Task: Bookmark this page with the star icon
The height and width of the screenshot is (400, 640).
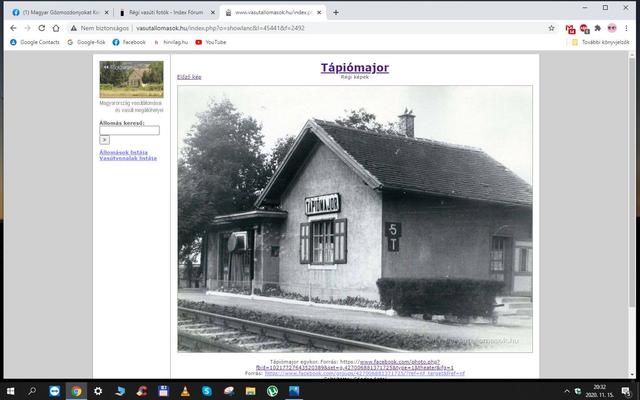Action: coord(551,28)
